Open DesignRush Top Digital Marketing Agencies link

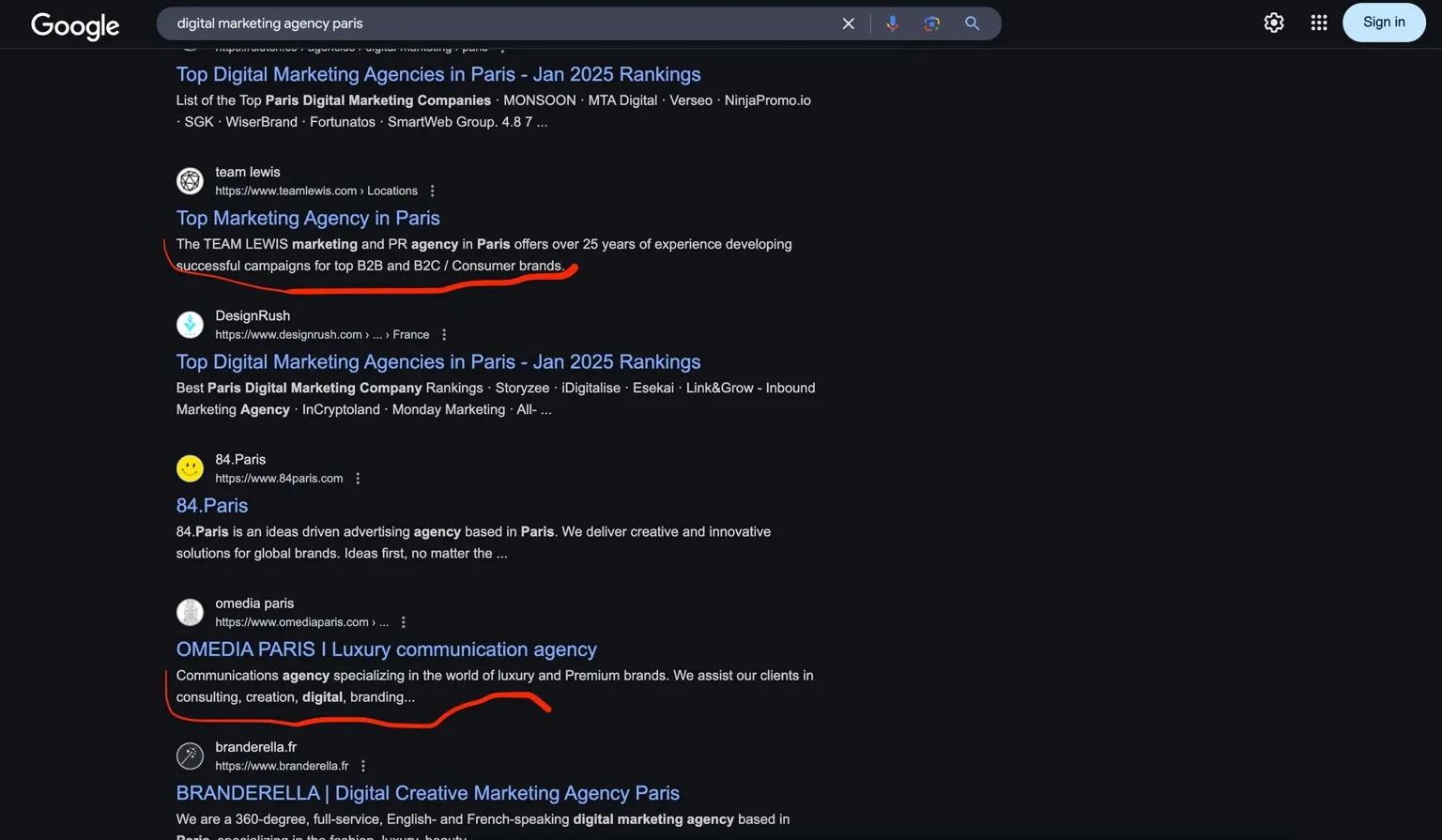pos(438,361)
